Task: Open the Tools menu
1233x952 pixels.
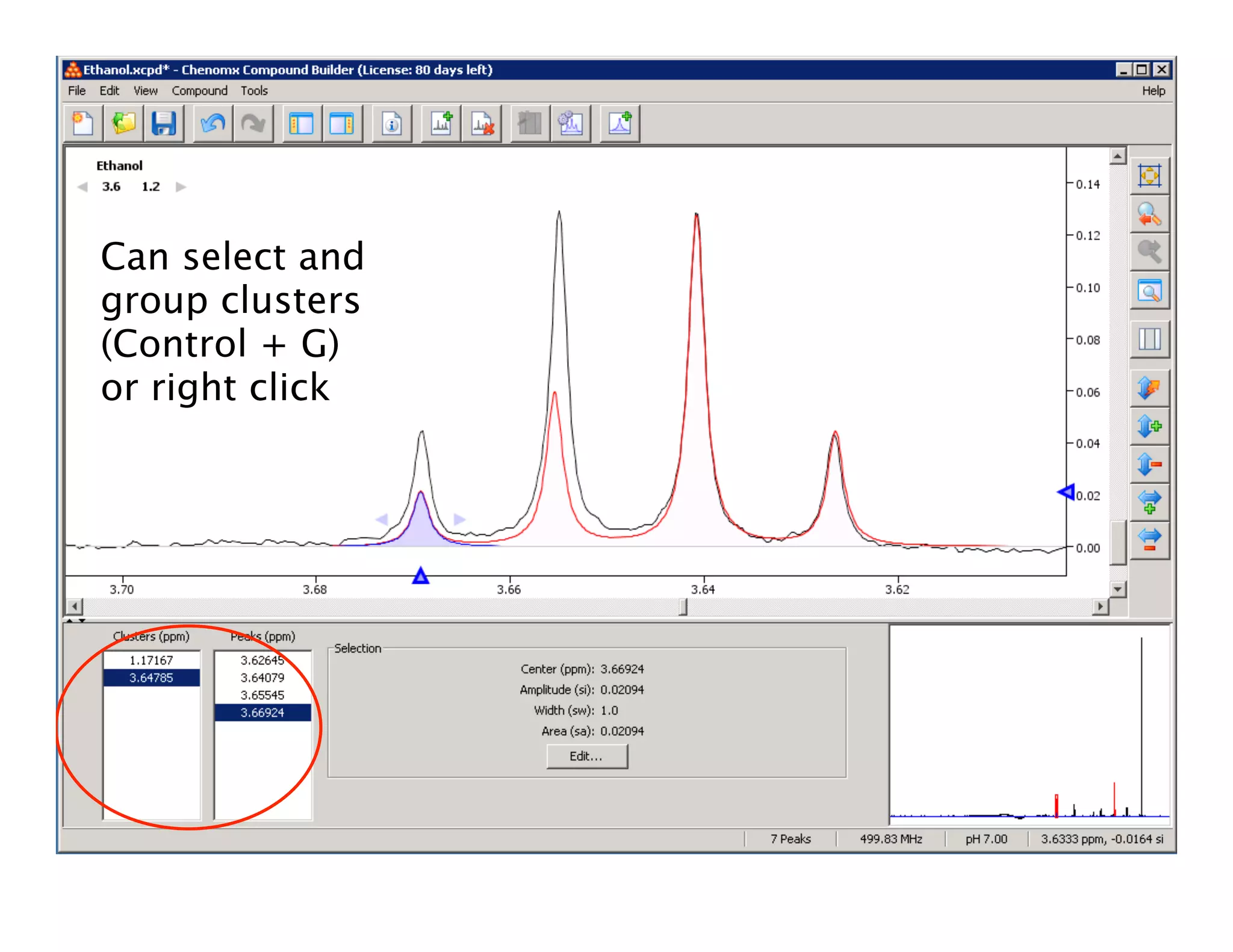Action: [x=254, y=91]
